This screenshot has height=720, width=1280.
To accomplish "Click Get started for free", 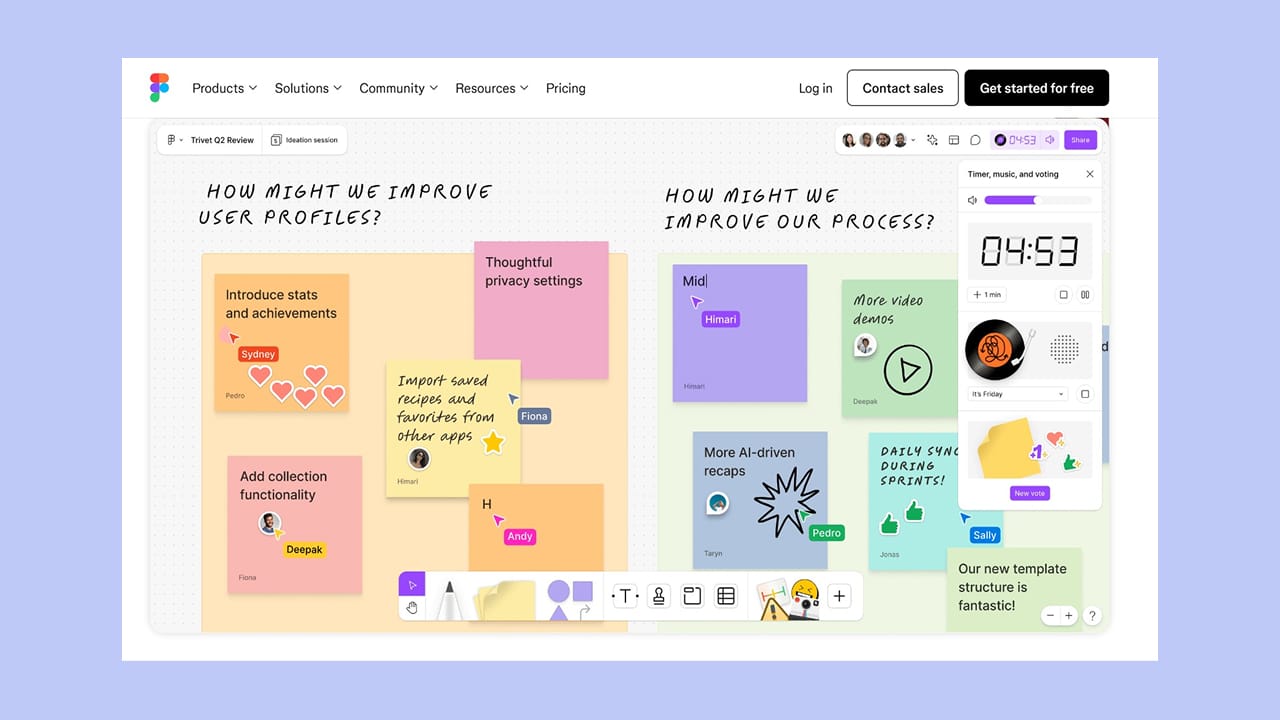I will point(1036,88).
